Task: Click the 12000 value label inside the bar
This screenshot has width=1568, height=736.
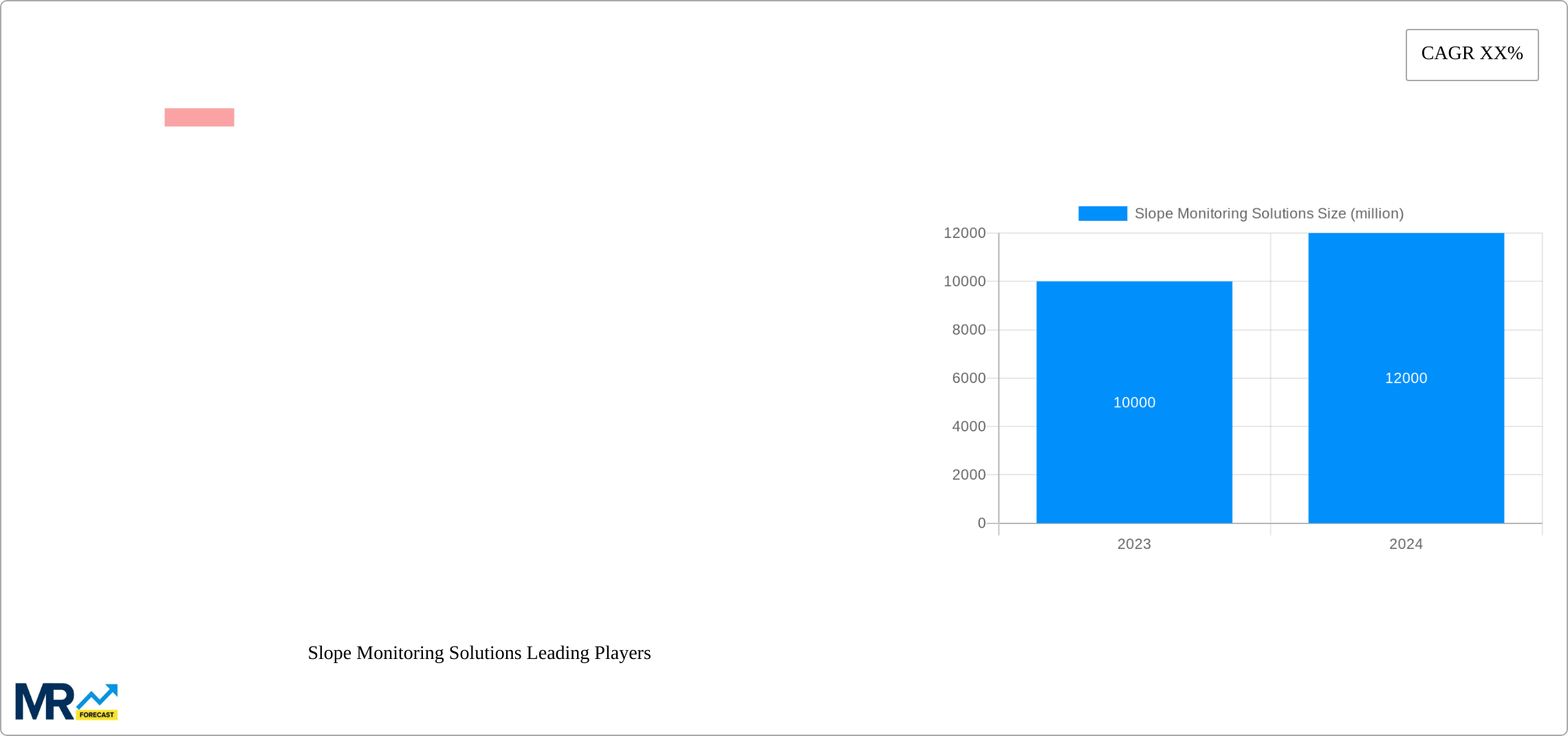Action: (1406, 378)
